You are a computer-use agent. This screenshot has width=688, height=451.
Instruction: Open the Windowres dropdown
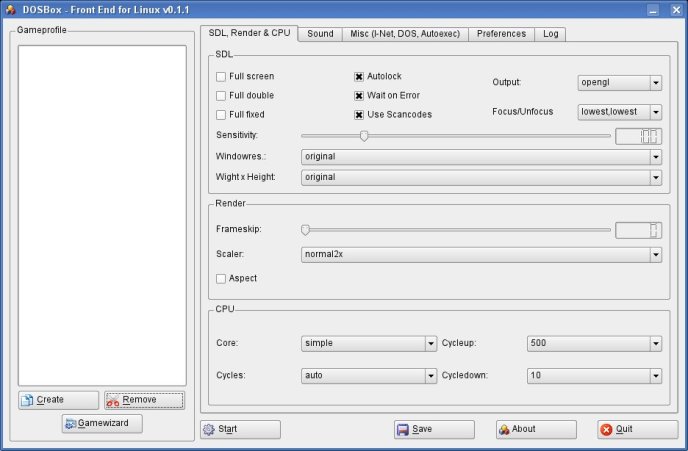481,157
